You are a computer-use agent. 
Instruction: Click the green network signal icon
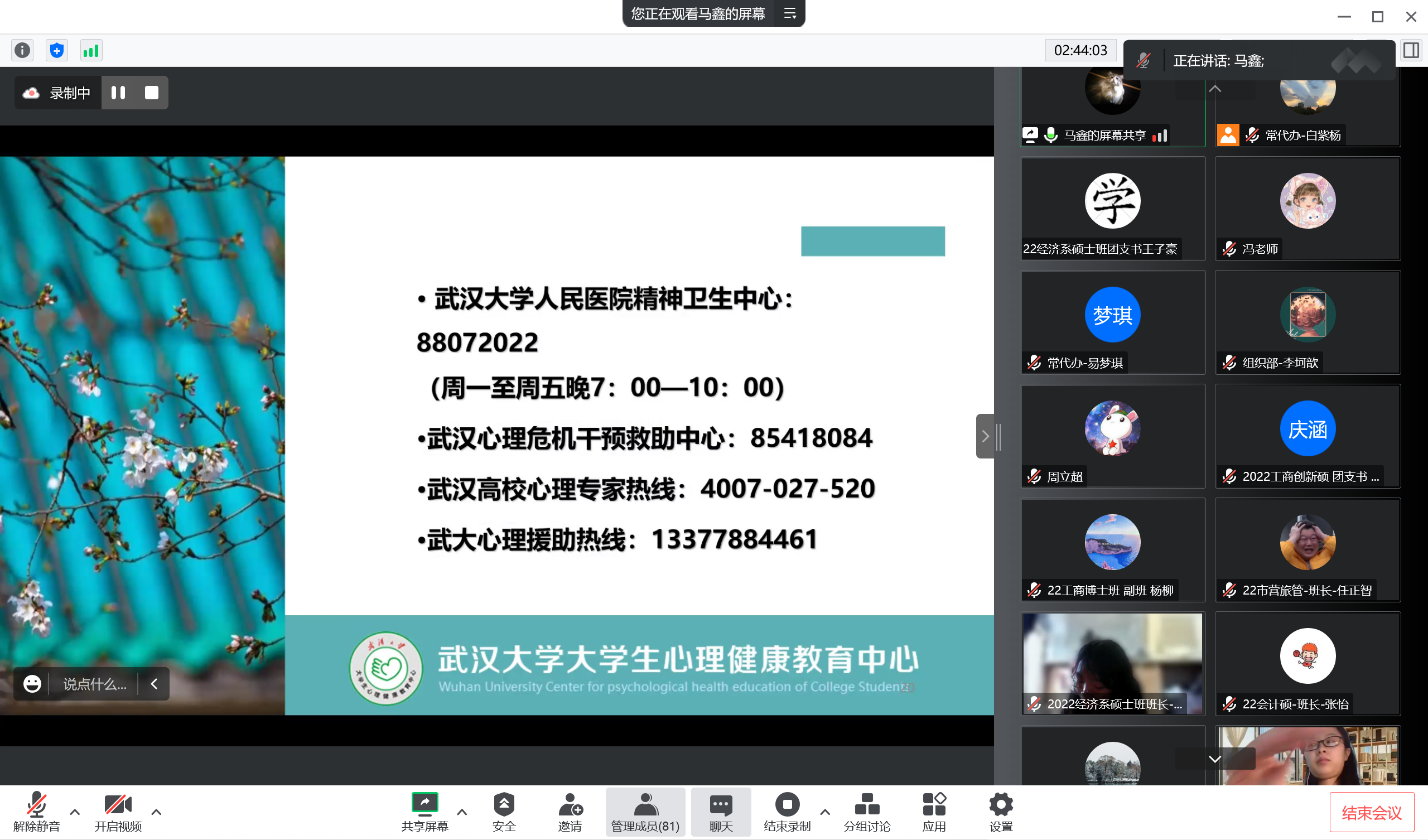(91, 50)
